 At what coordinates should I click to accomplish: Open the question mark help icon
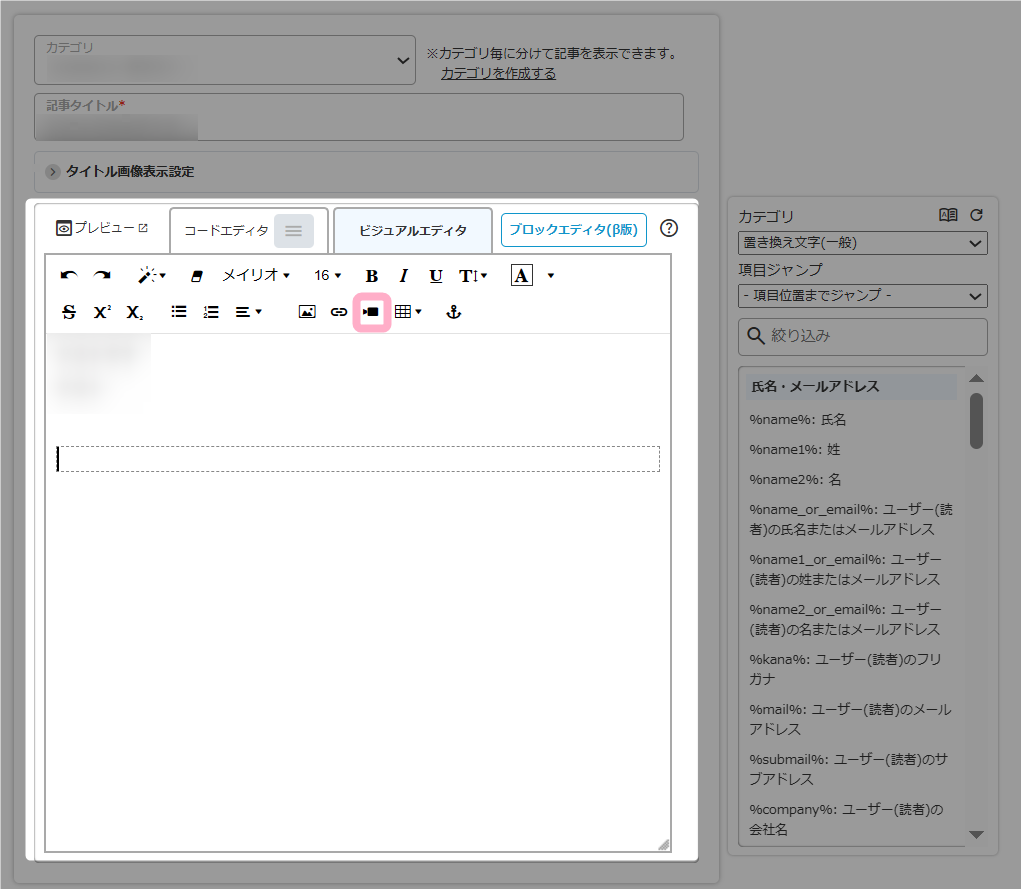[x=670, y=228]
